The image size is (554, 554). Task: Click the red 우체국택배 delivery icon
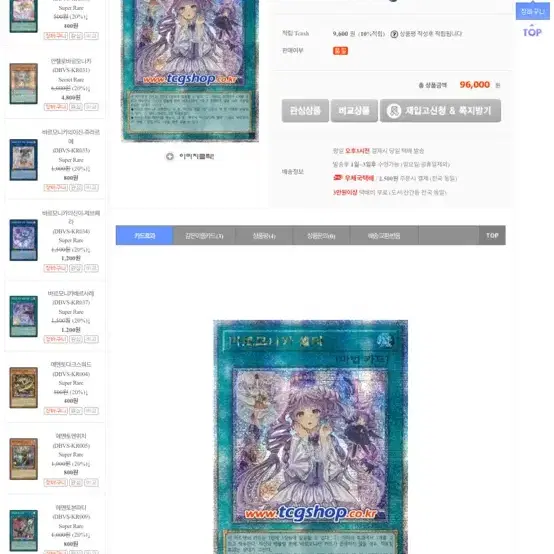coord(338,177)
